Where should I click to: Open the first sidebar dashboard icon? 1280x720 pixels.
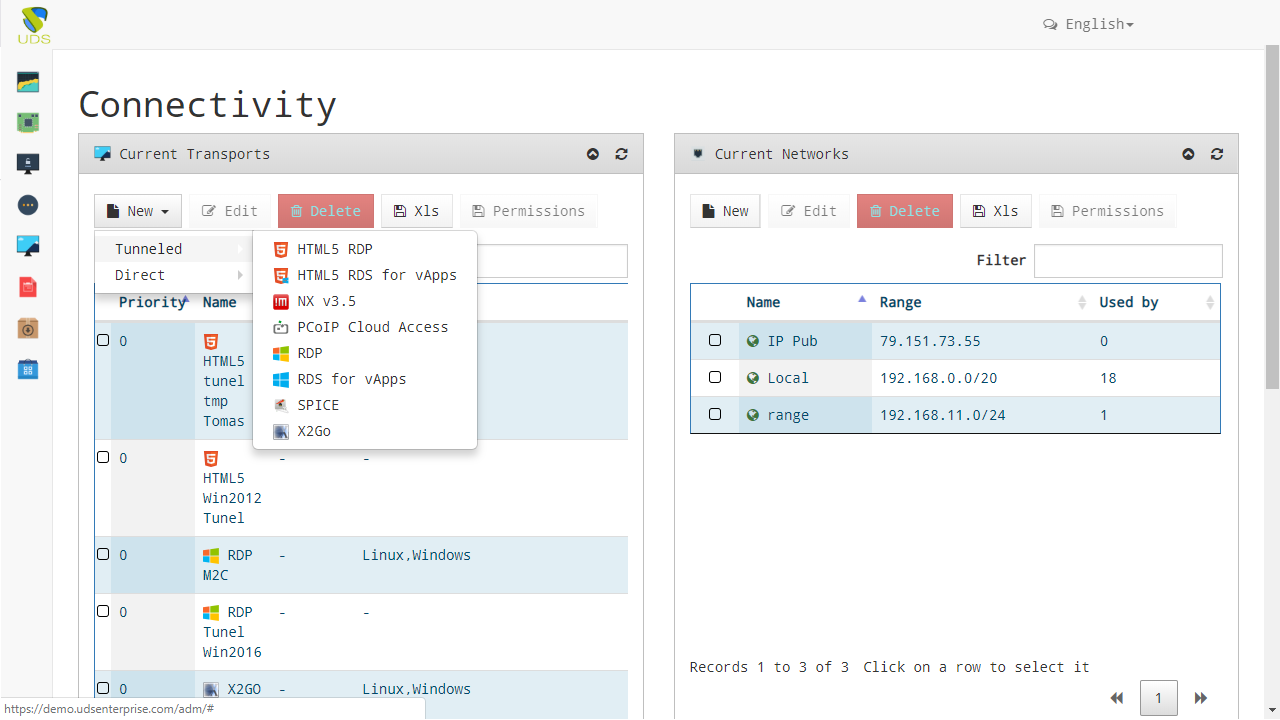coord(28,82)
